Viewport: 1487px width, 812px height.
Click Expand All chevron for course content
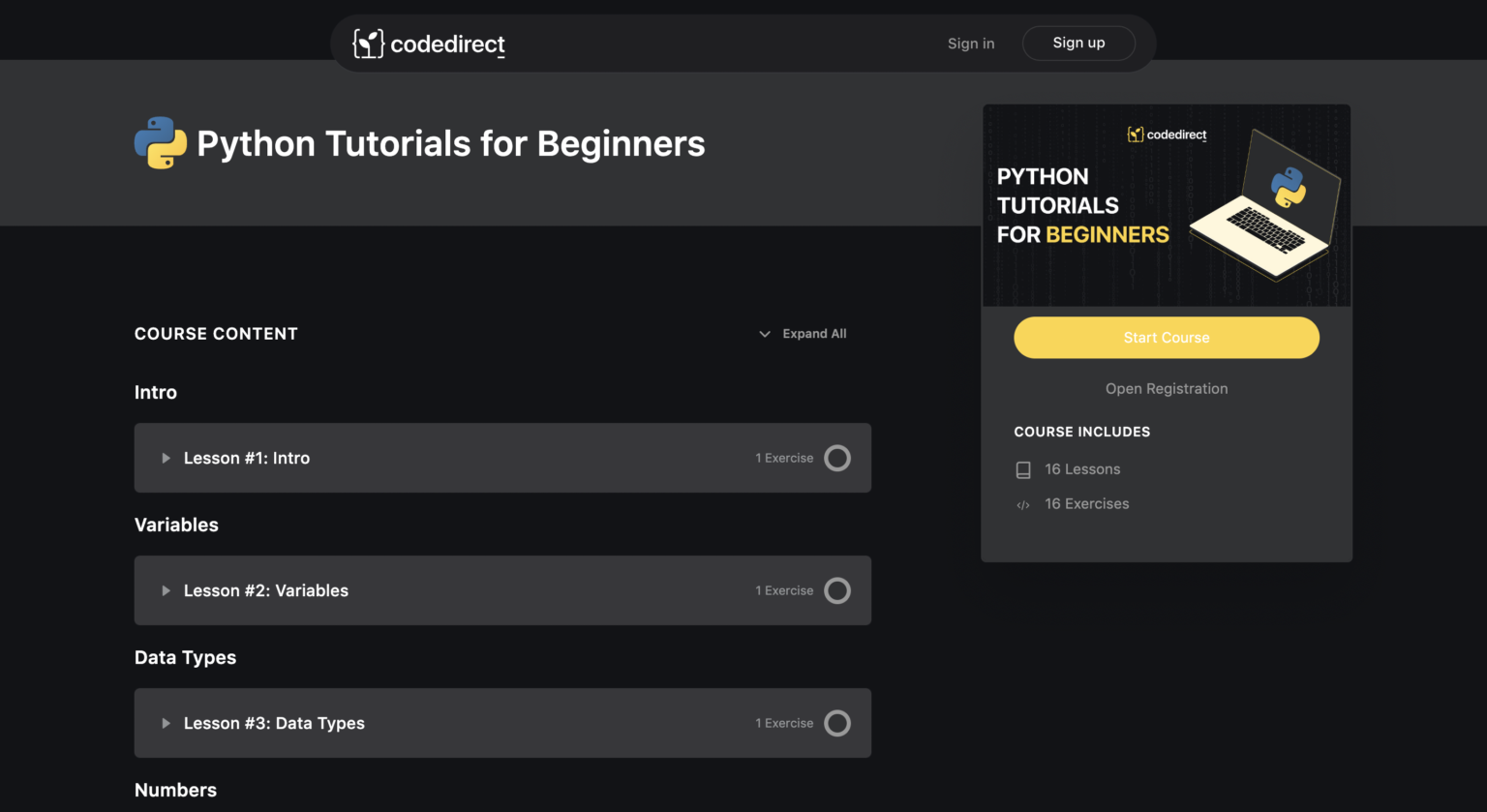pyautogui.click(x=765, y=334)
